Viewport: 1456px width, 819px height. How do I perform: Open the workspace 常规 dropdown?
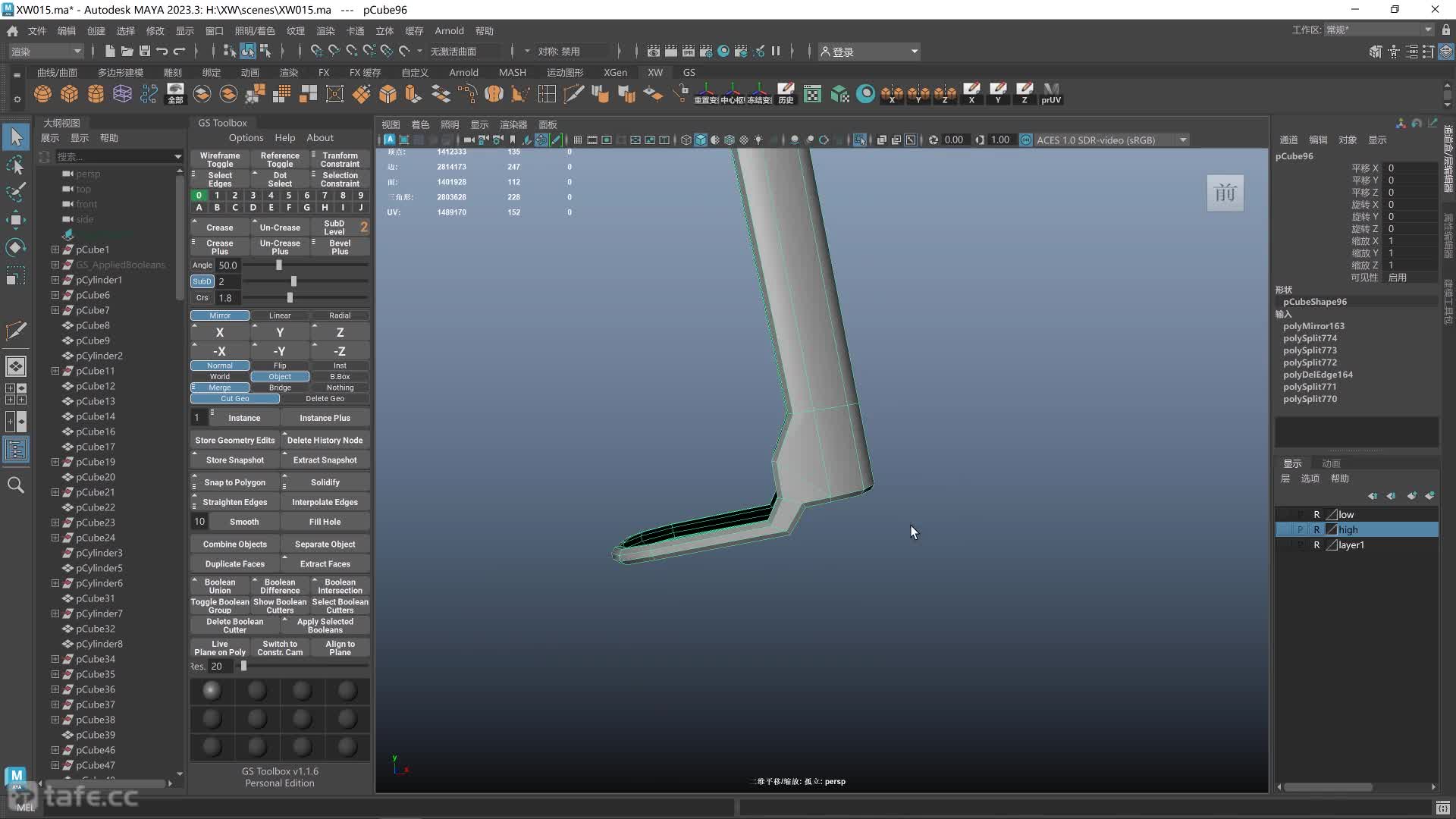click(x=1379, y=30)
